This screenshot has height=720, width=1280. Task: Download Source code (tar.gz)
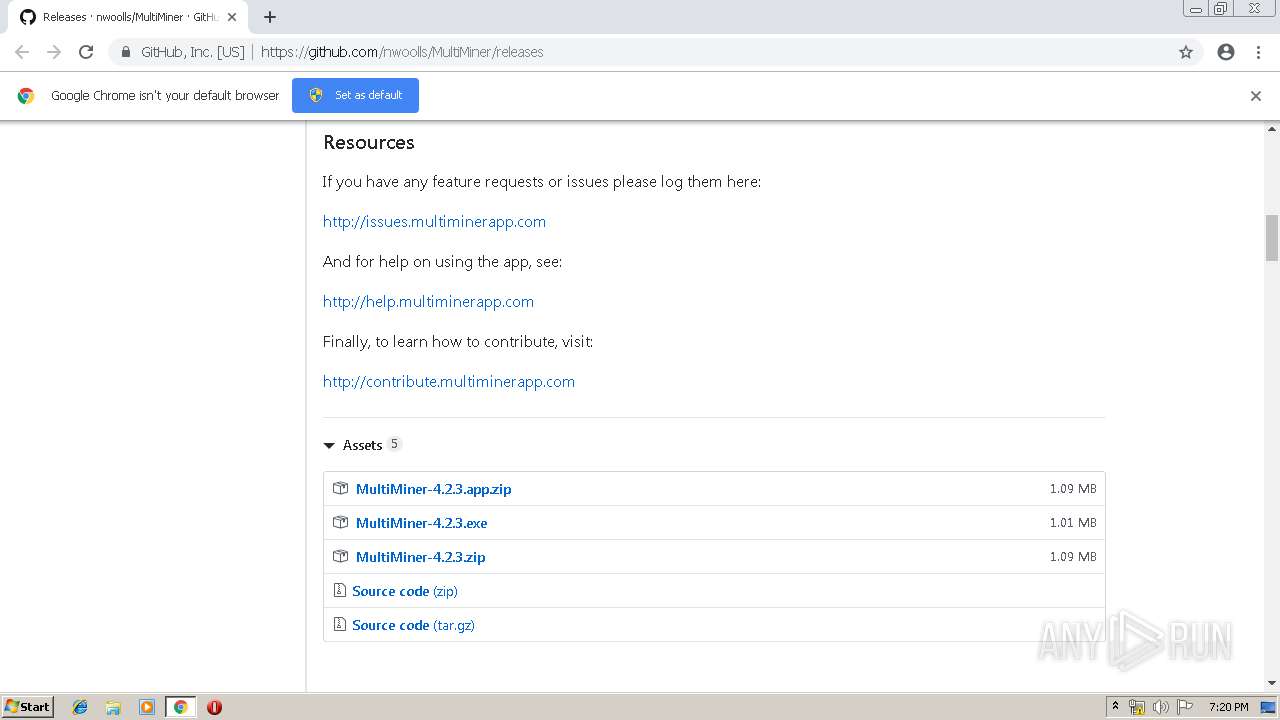pos(413,625)
